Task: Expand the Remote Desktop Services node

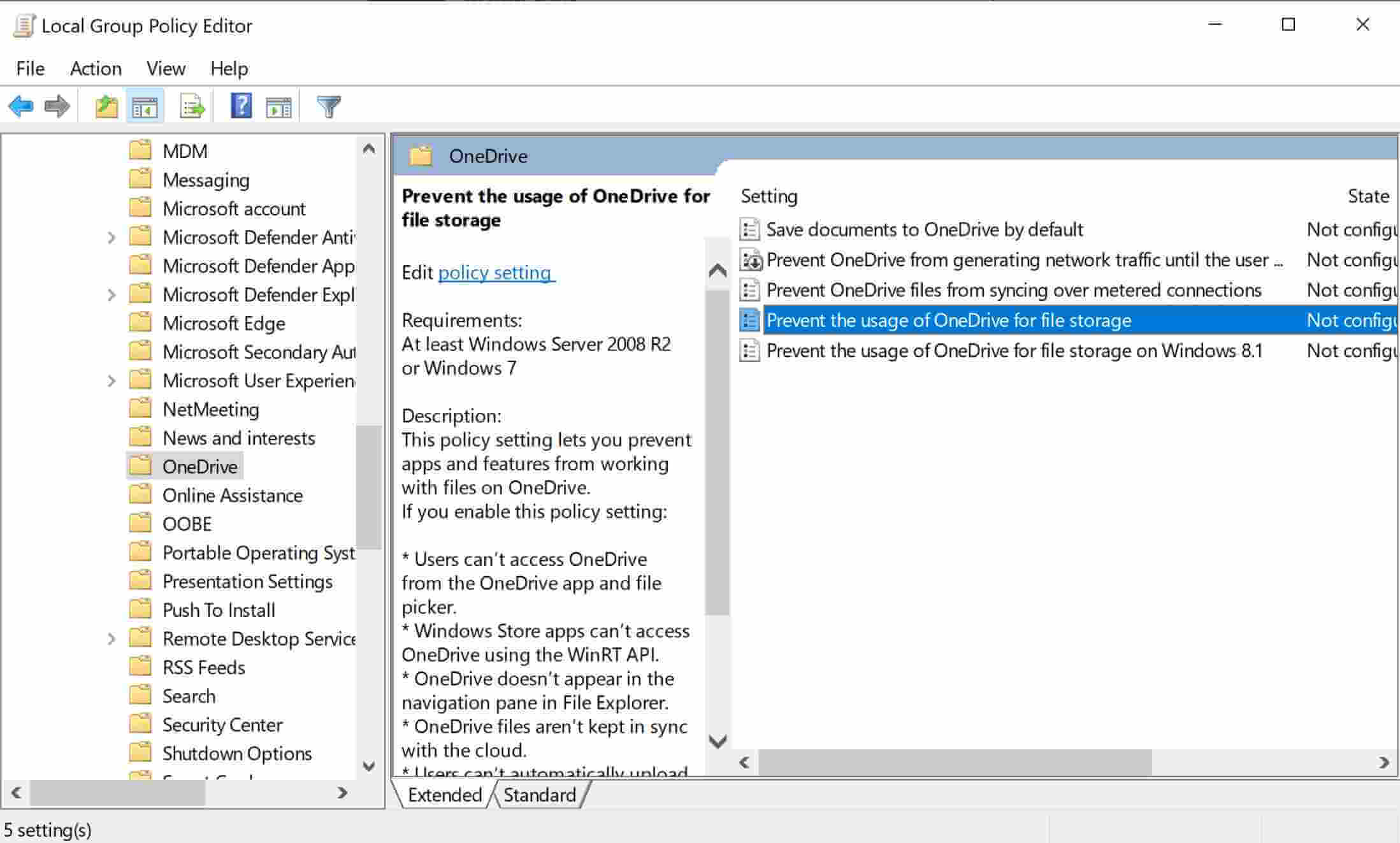Action: point(113,638)
